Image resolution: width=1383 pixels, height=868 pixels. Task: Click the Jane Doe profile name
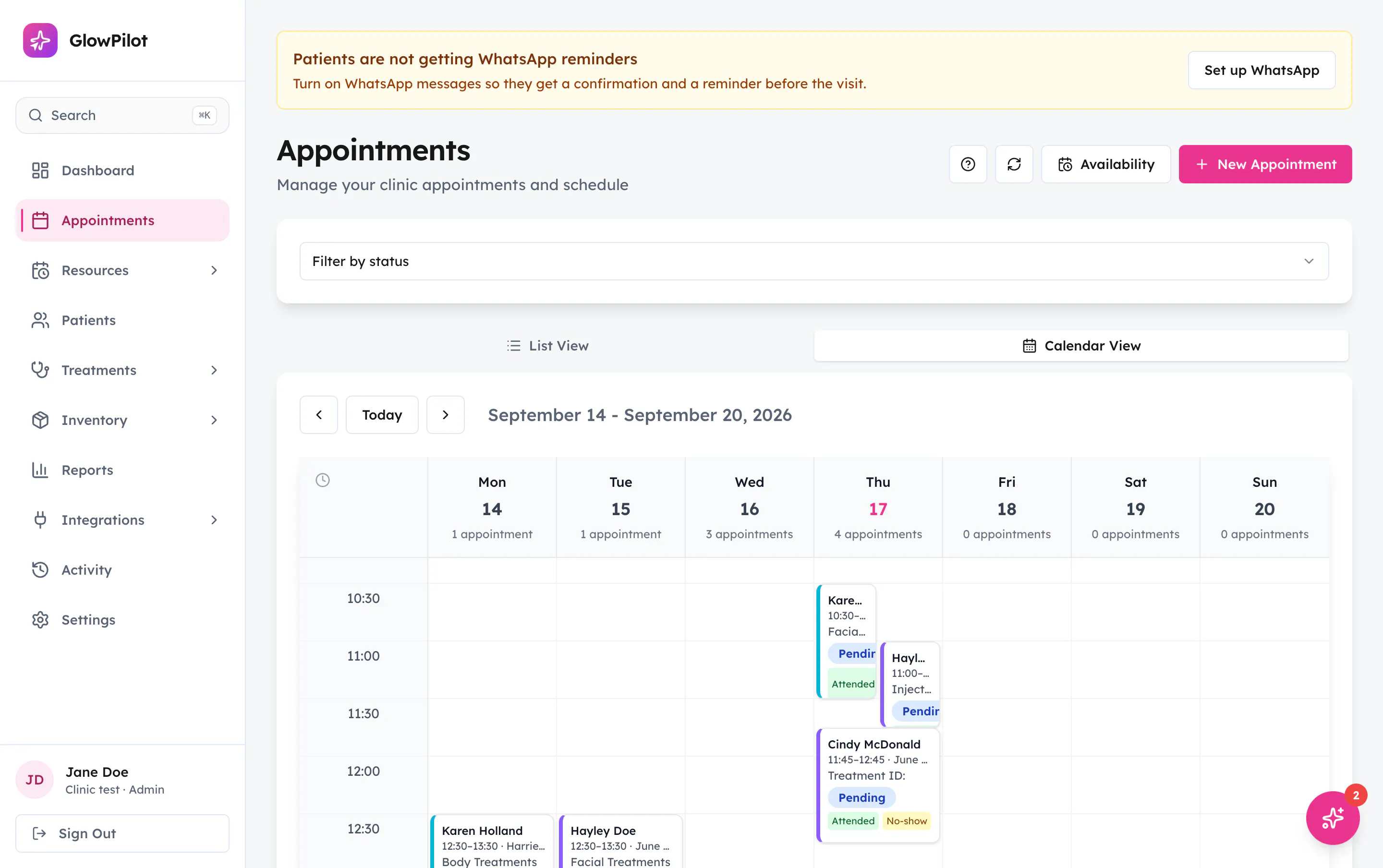[x=97, y=772]
